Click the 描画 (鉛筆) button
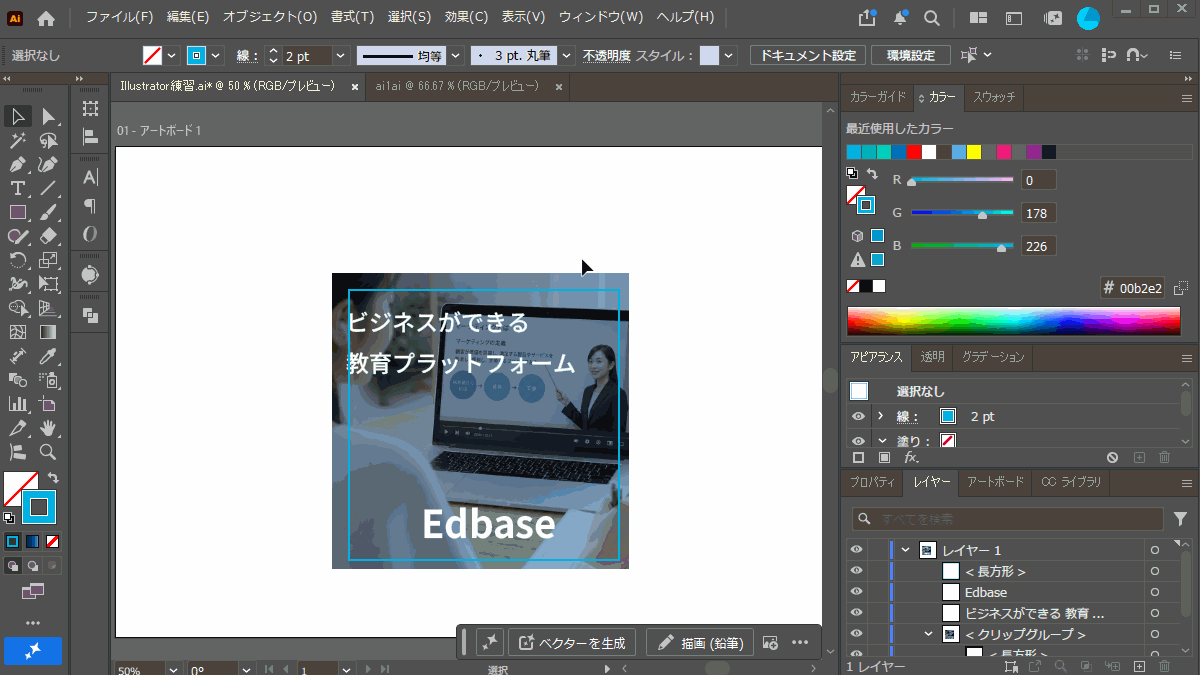 tap(700, 643)
